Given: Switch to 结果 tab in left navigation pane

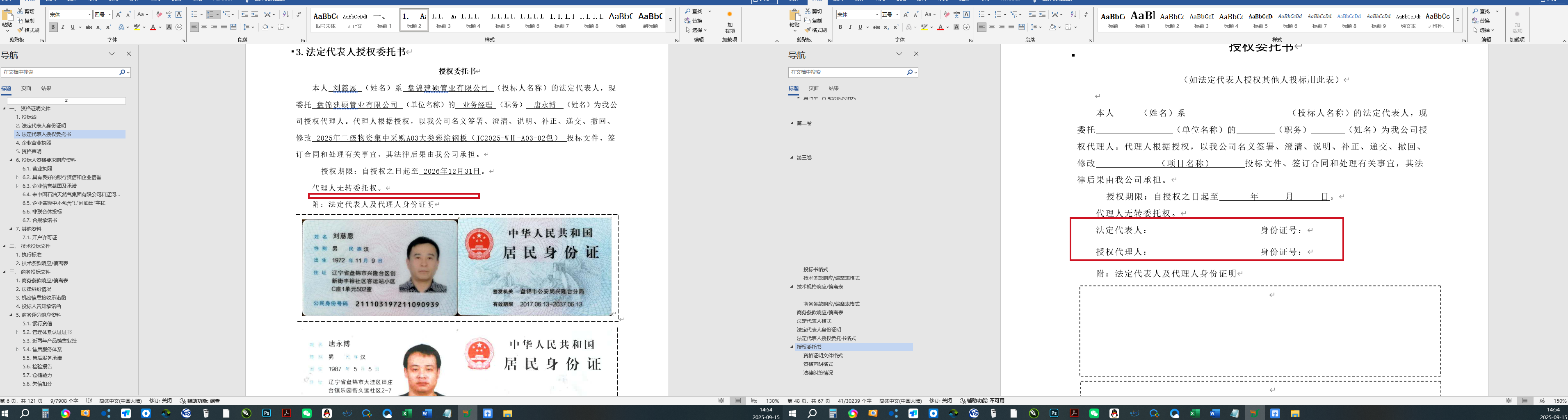Looking at the screenshot, I should pos(46,88).
